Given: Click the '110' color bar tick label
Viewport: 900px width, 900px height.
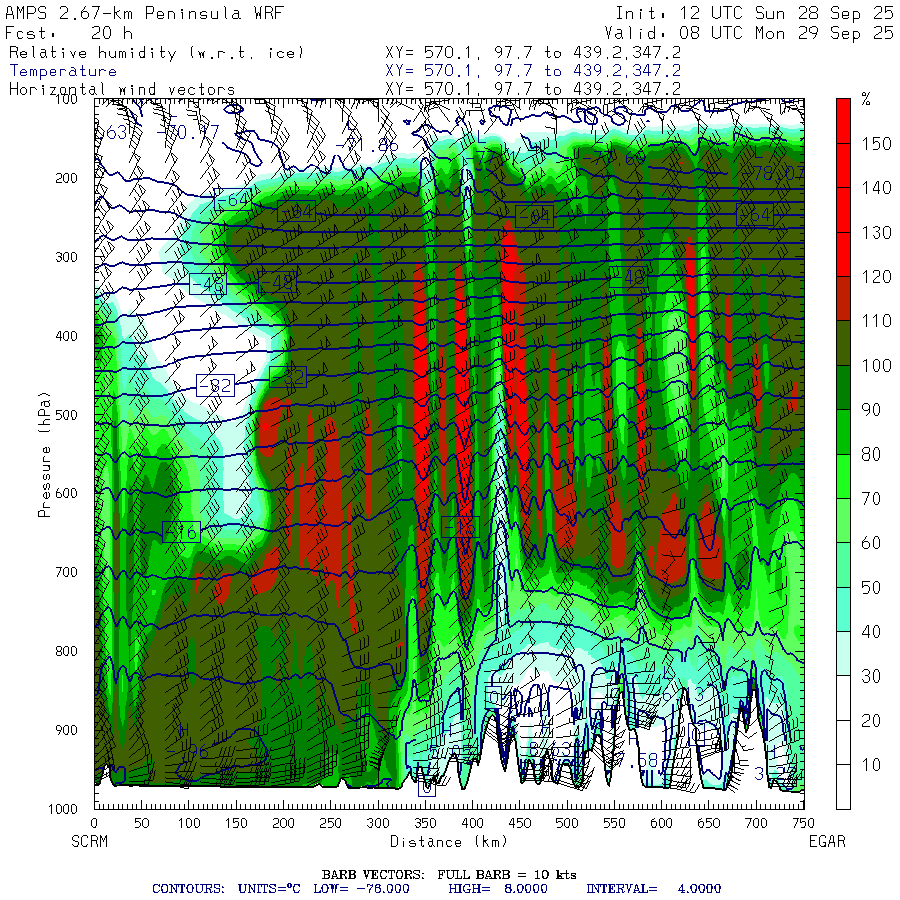Looking at the screenshot, I should 876,321.
